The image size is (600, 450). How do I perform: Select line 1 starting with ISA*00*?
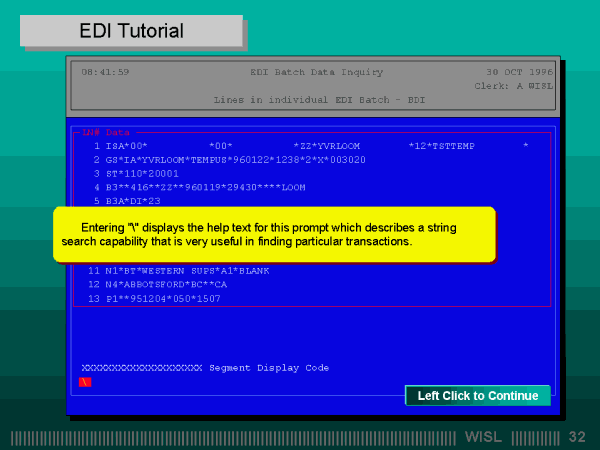click(300, 146)
